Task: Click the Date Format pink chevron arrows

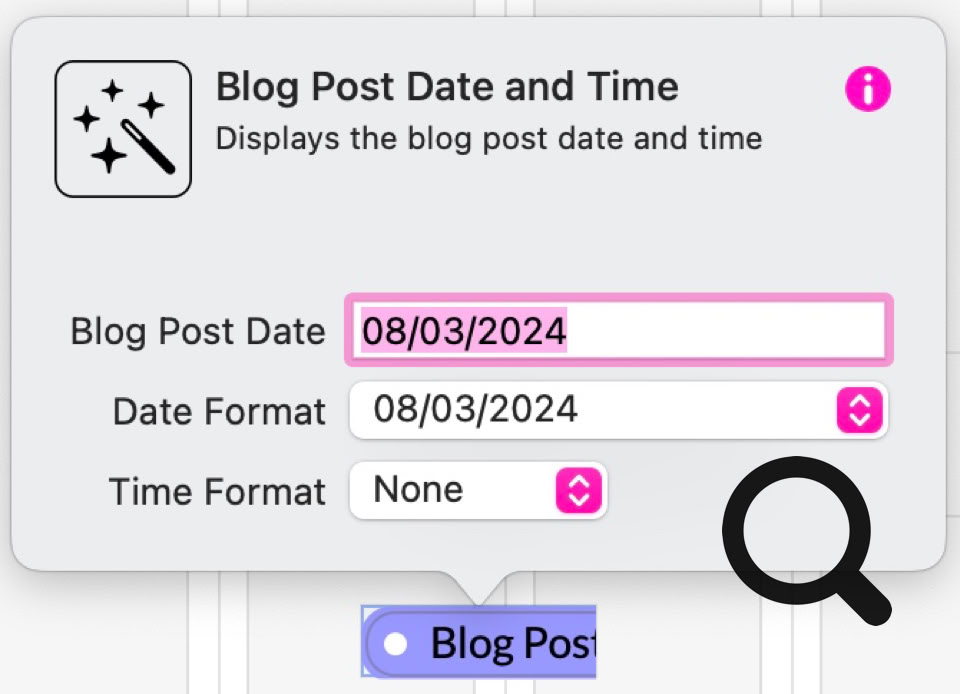Action: [860, 409]
